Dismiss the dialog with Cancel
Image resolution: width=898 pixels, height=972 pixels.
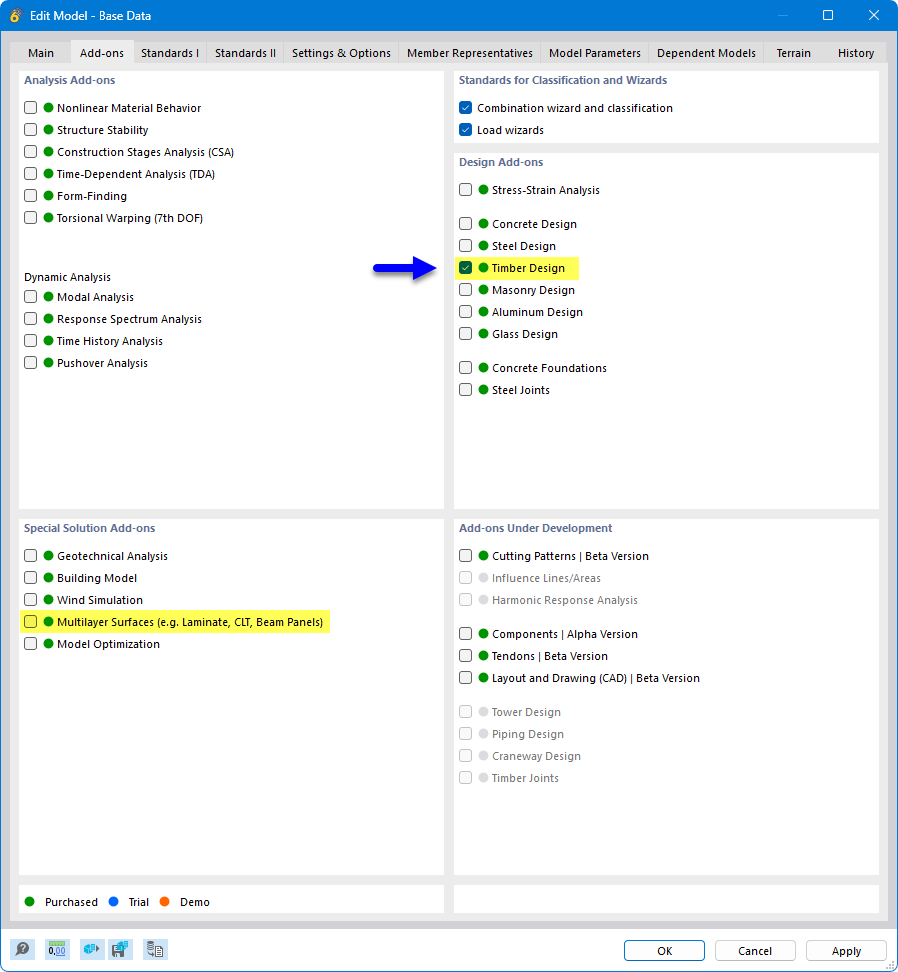pyautogui.click(x=755, y=950)
